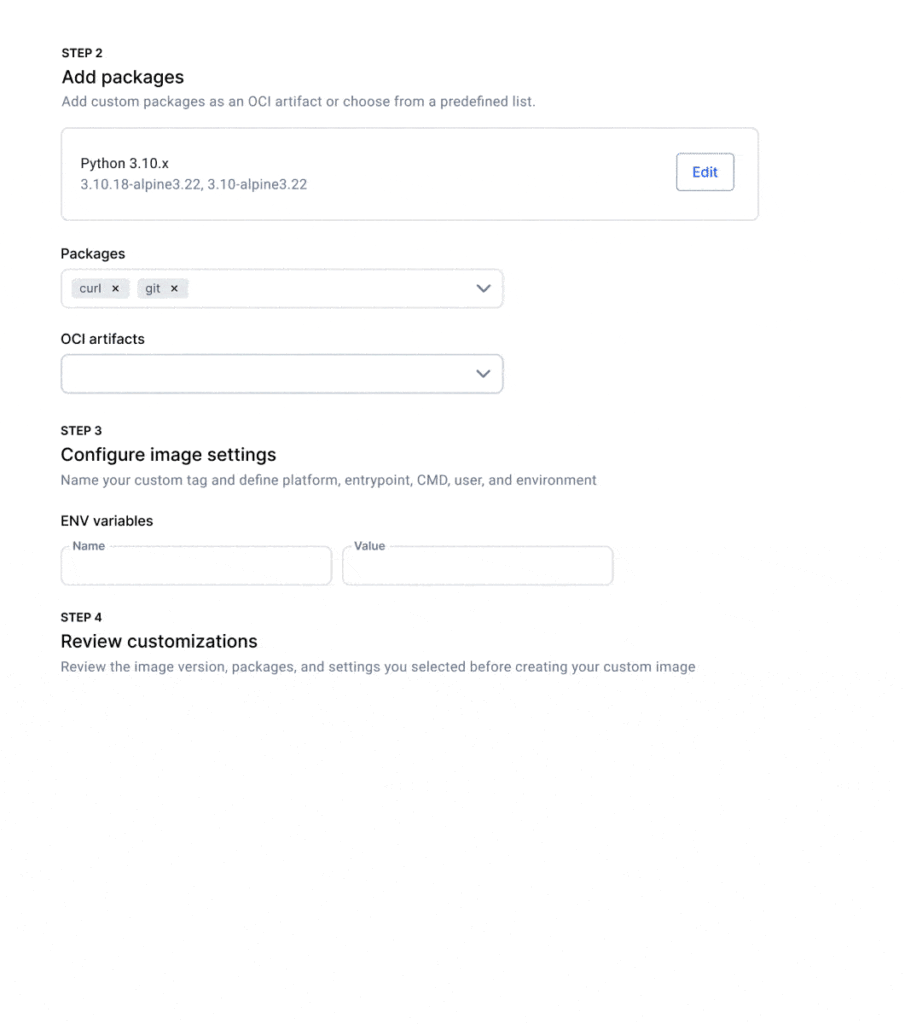Viewport: 905px width, 1024px height.
Task: Click the 3.10.18-alpine3.22 tag text
Action: (x=141, y=185)
